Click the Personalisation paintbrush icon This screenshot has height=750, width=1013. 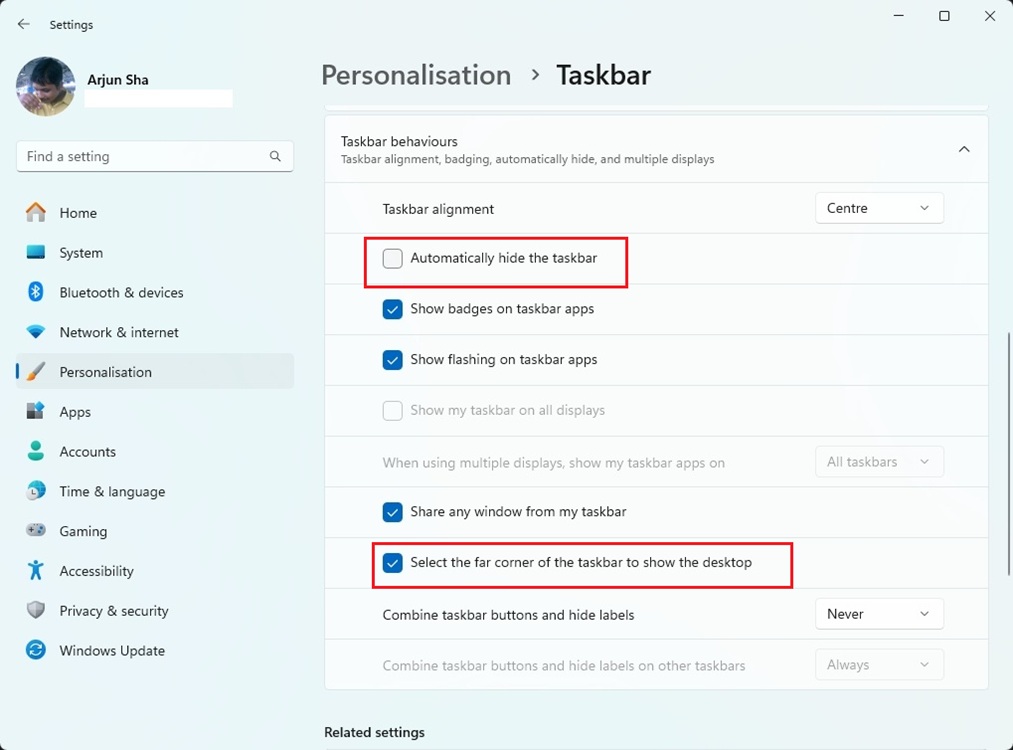(x=36, y=371)
